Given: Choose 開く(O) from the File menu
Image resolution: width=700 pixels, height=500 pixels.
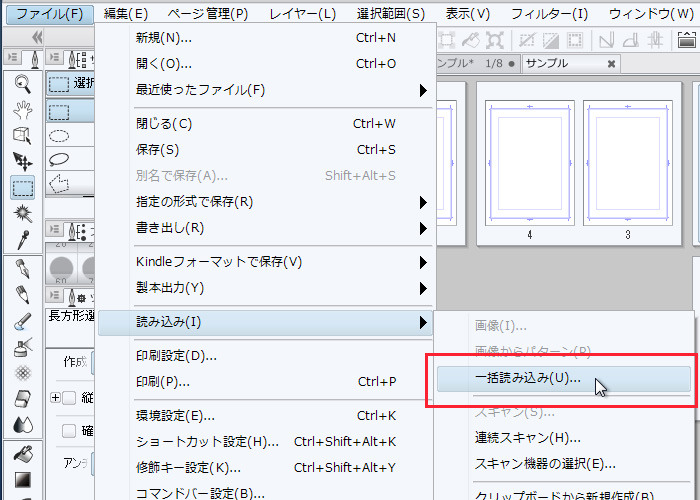Looking at the screenshot, I should coord(265,64).
